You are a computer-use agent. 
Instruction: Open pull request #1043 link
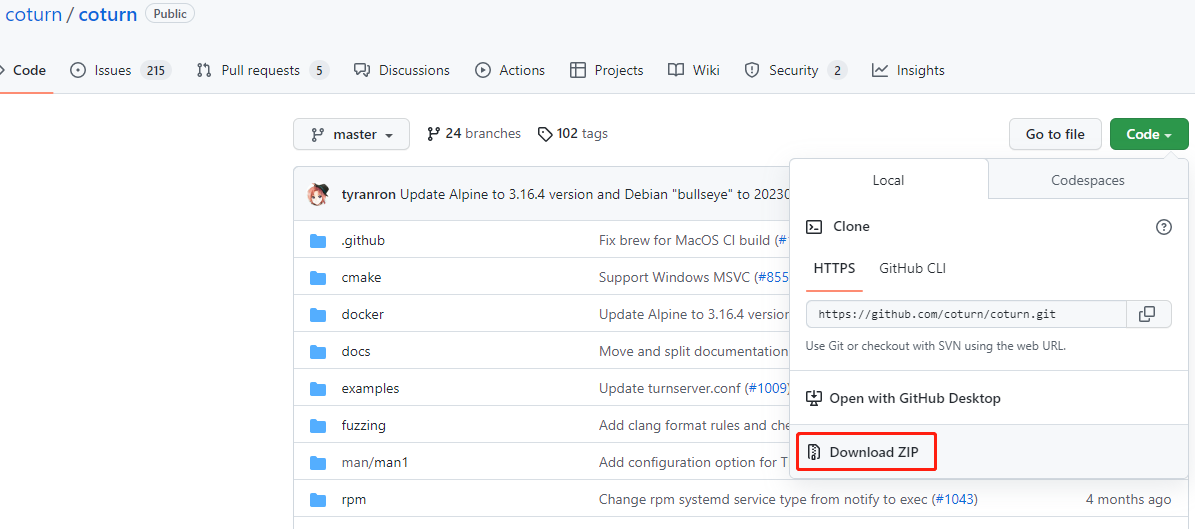(953, 500)
